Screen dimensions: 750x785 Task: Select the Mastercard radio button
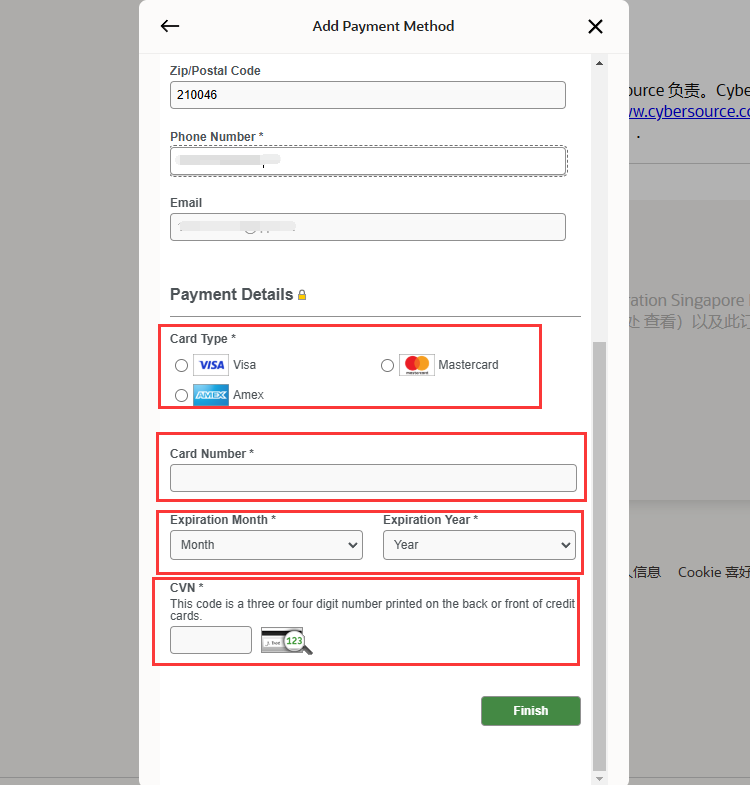(387, 366)
